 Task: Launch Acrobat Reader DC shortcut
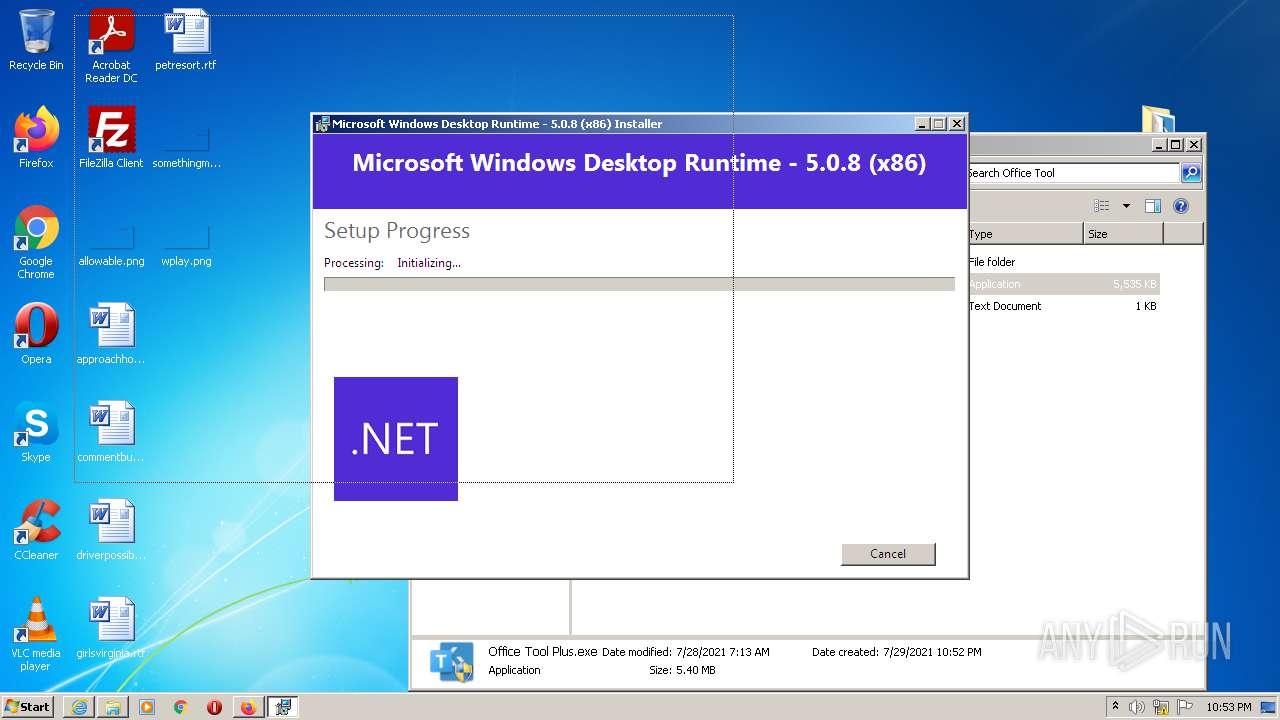[x=111, y=46]
